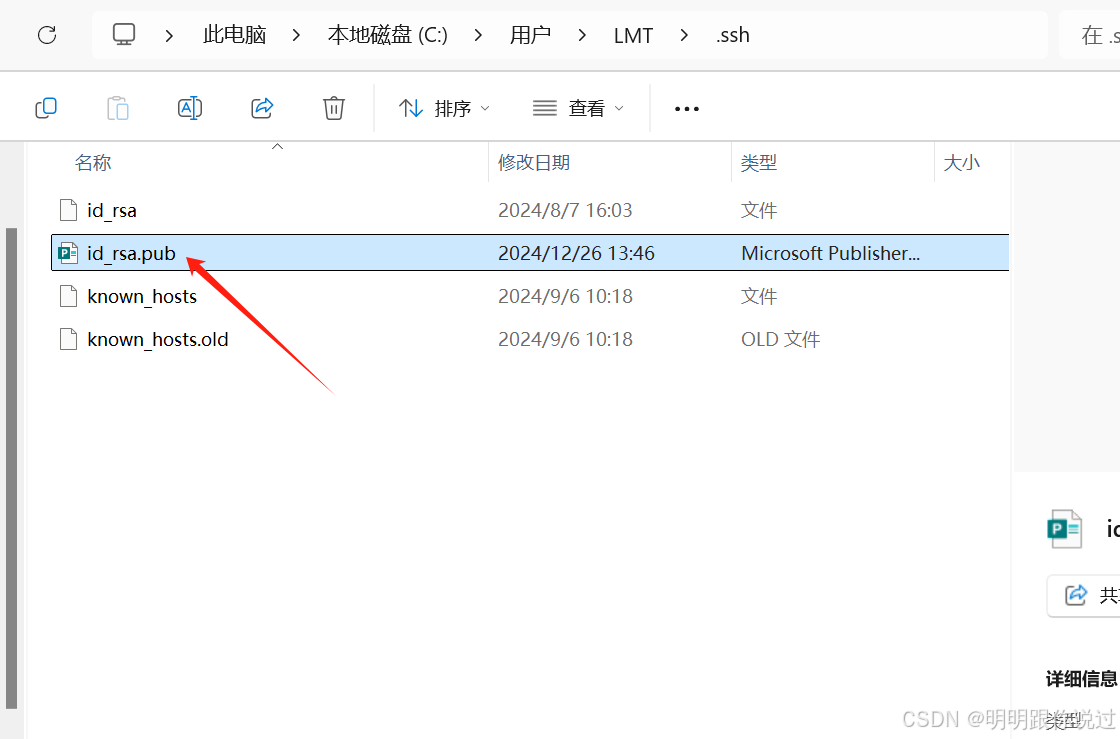Viewport: 1120px width, 739px height.
Task: Select the id_rsa file name
Action: [x=112, y=211]
